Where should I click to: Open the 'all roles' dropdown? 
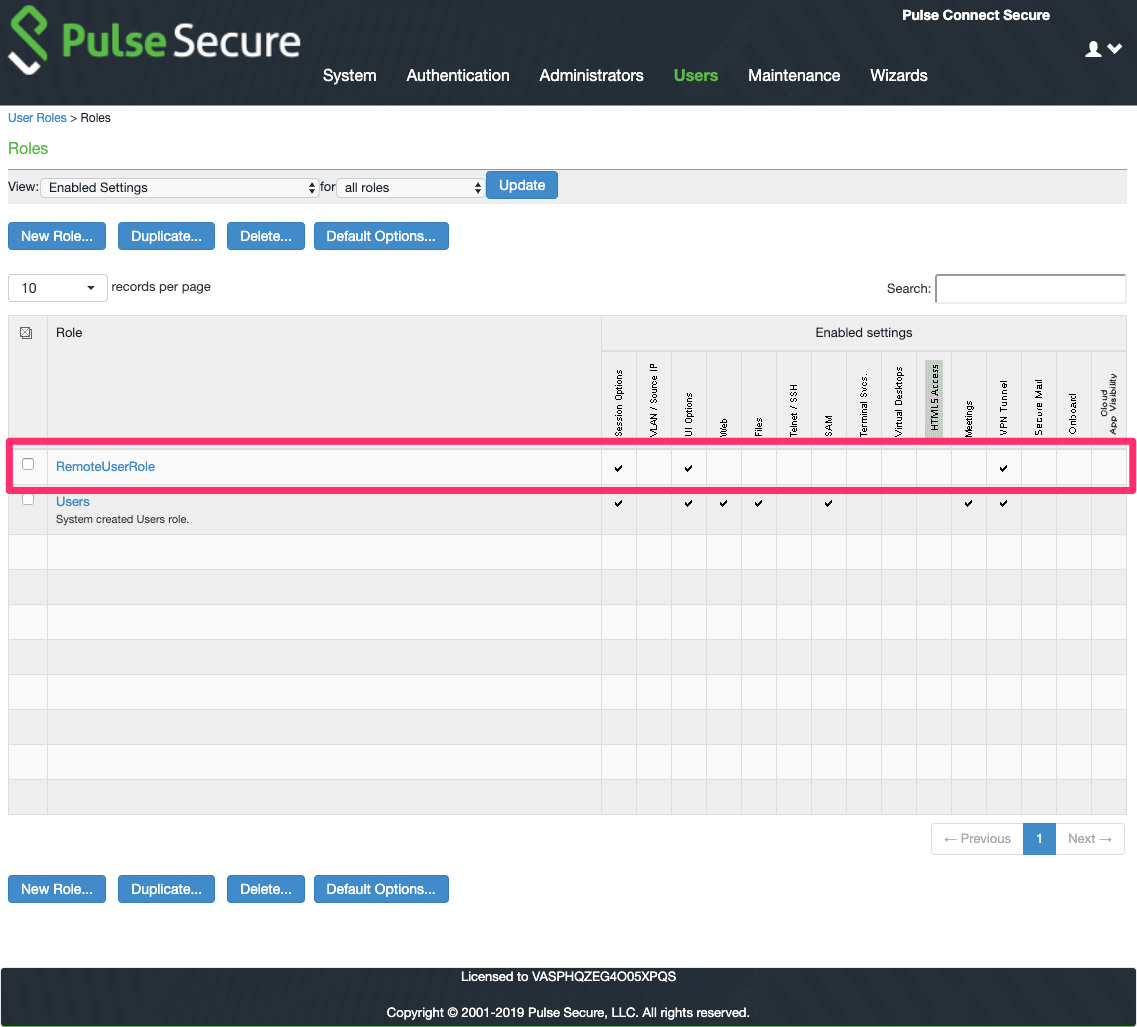tap(410, 187)
